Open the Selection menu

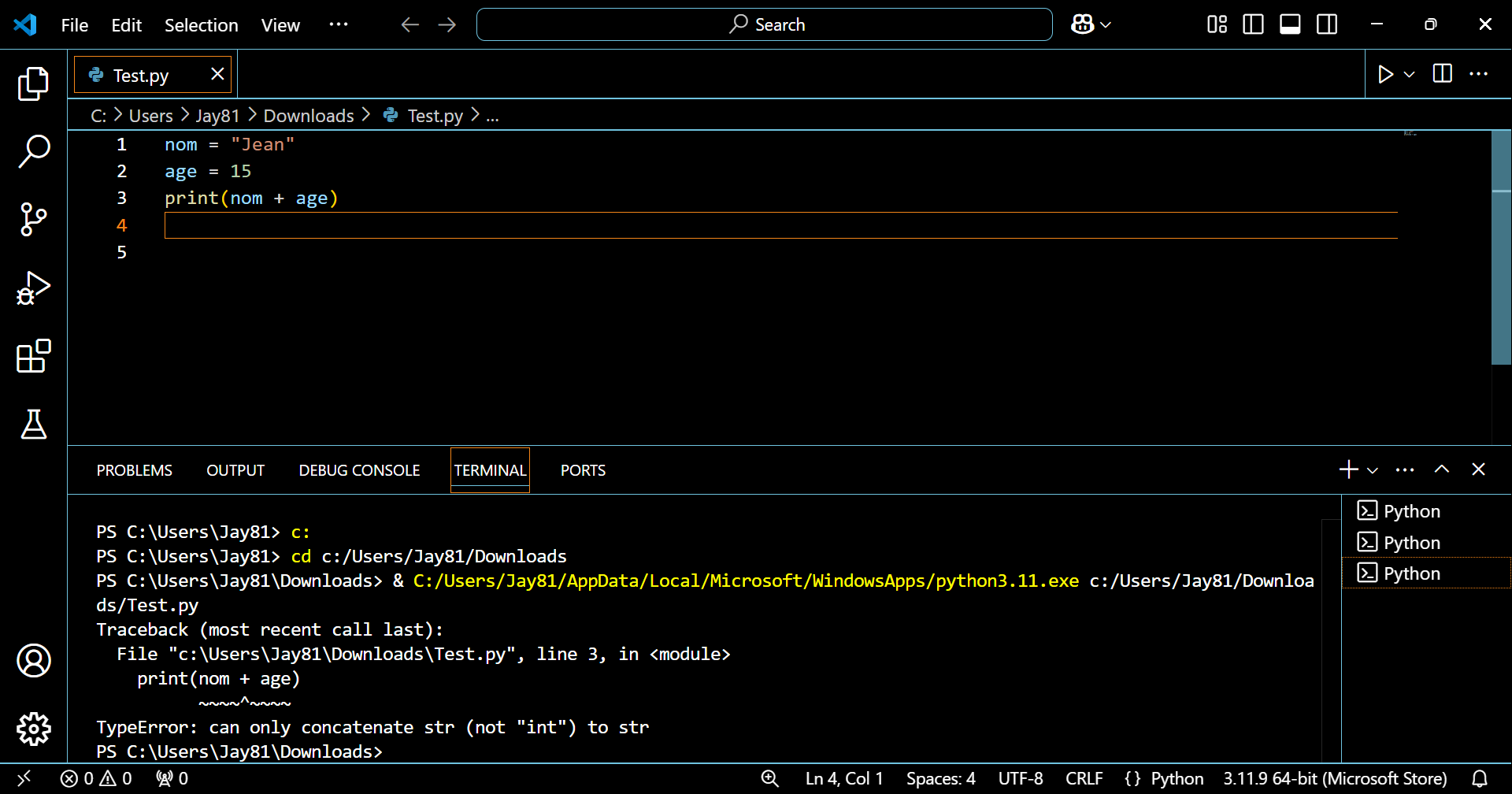point(201,25)
